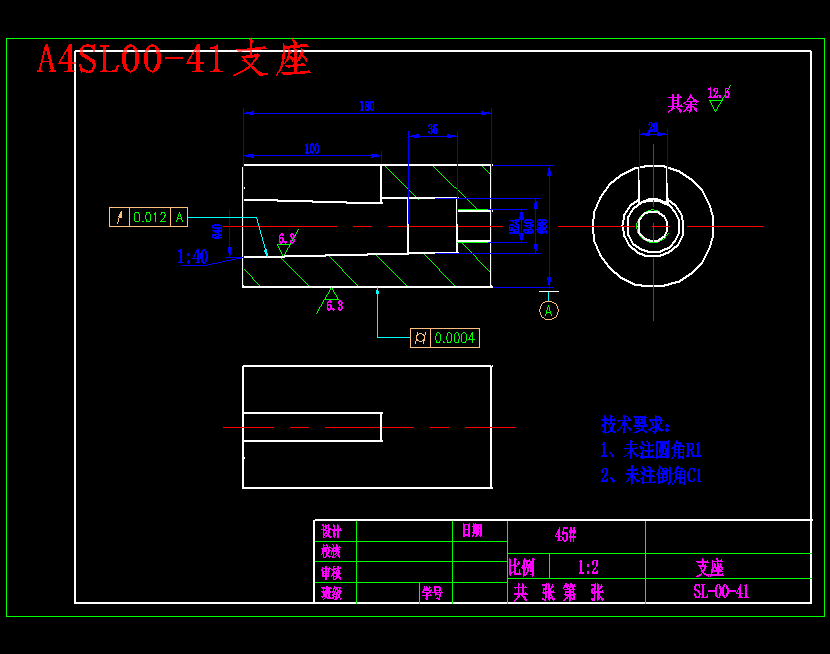Viewport: 830px width, 654px height.
Task: Select the 0.012 runout tolerance frame
Action: tap(149, 217)
